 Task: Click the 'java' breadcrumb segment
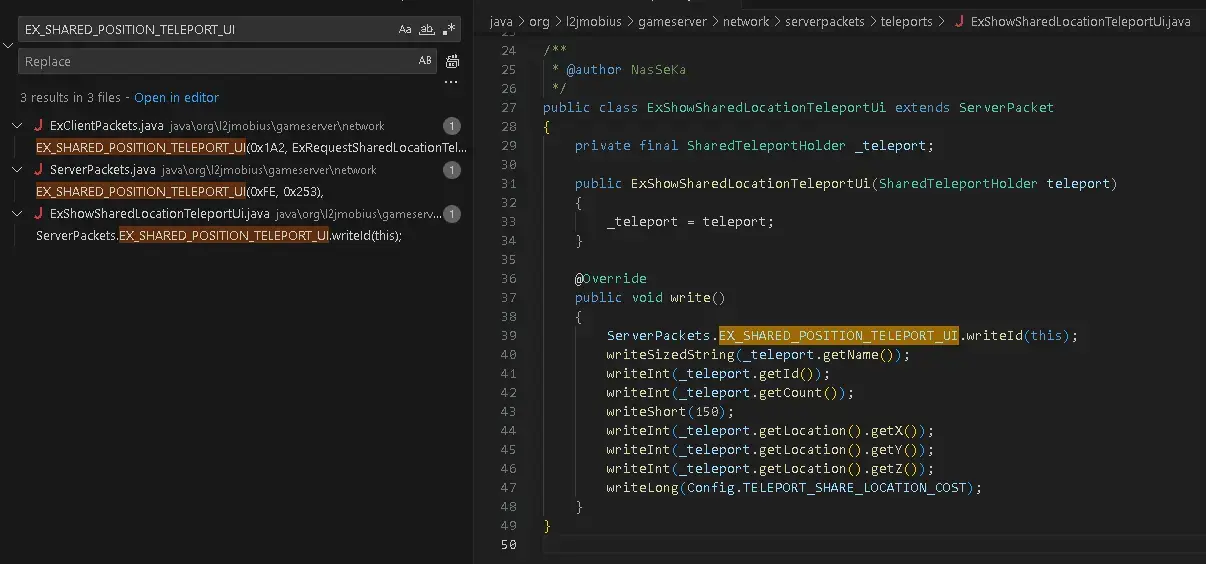pos(501,21)
